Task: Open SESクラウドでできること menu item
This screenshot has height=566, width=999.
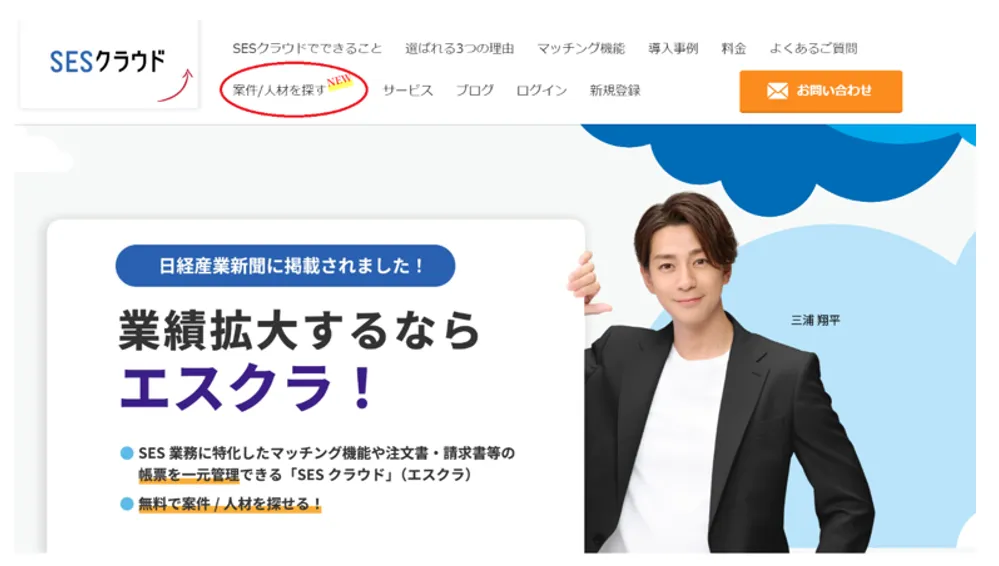Action: 307,48
